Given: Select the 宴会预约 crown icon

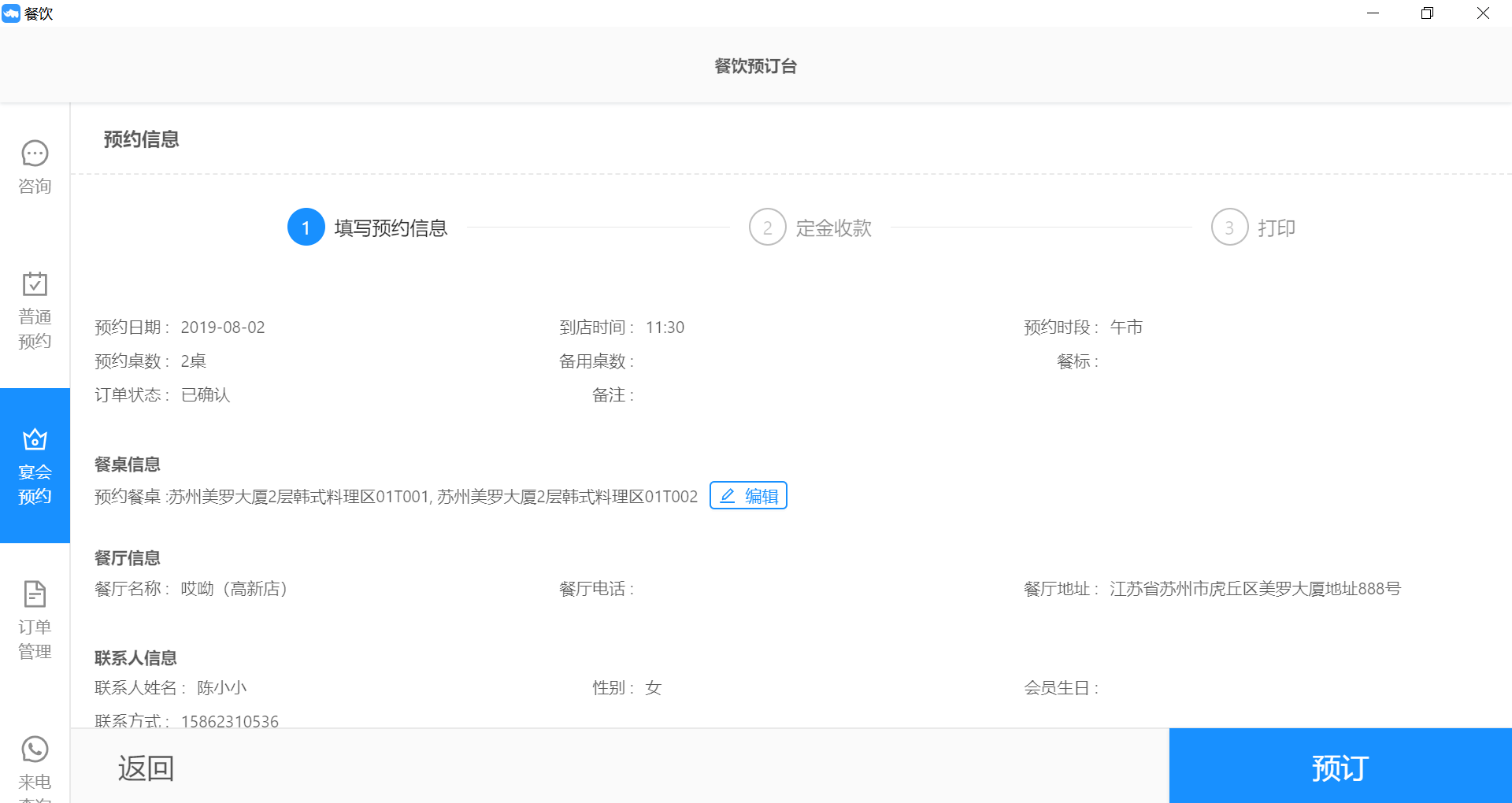Looking at the screenshot, I should tap(35, 439).
